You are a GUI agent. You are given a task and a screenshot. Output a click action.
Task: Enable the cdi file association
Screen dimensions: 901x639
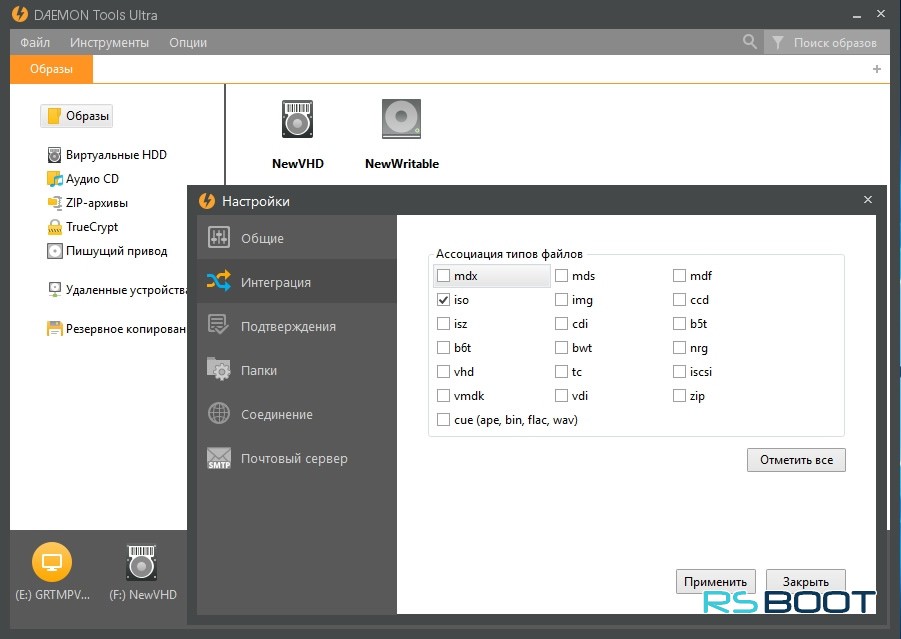pos(561,324)
